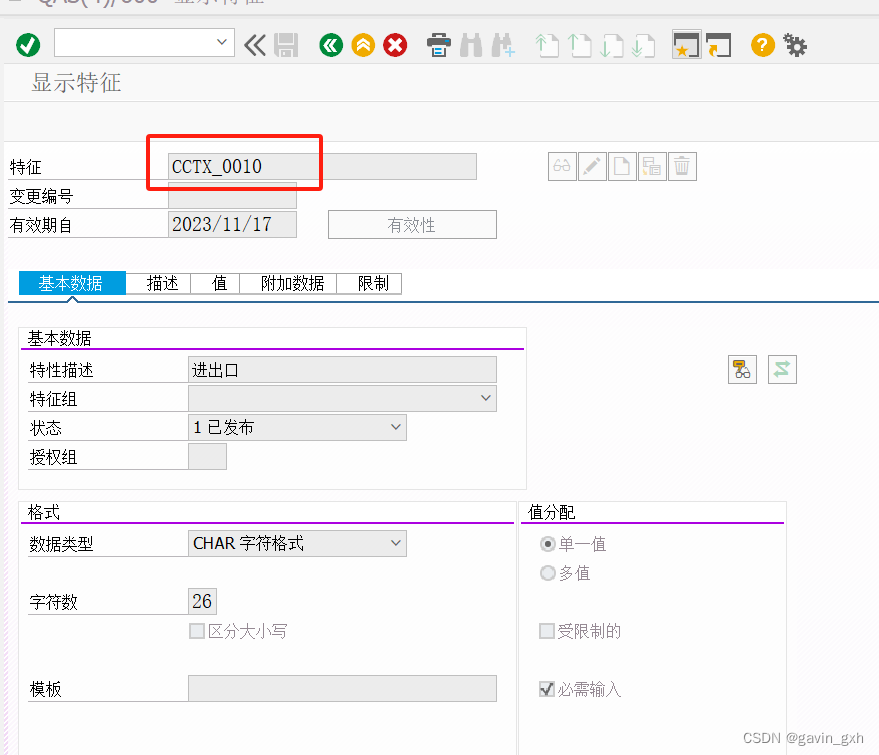This screenshot has height=755, width=879.
Task: Click the Exit yellow arrow icon
Action: pyautogui.click(x=363, y=45)
